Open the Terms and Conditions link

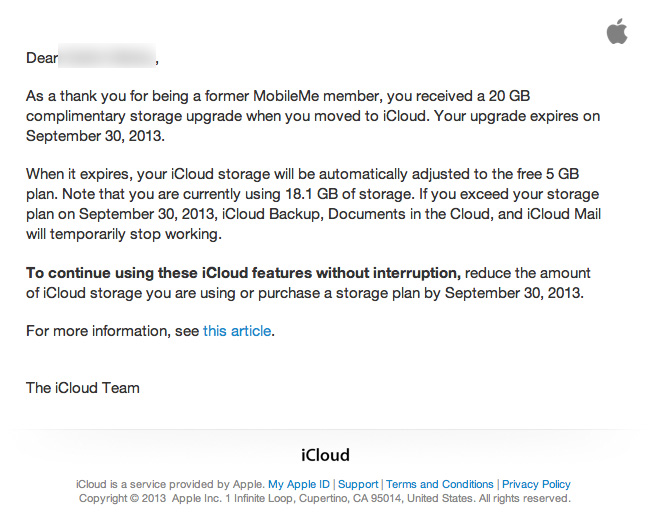click(440, 484)
